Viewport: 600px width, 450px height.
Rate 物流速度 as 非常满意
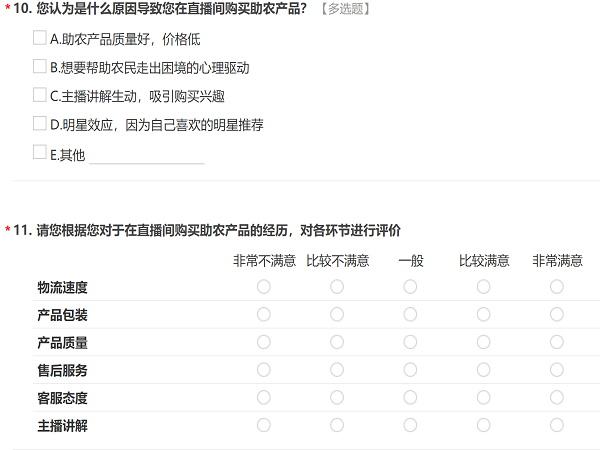(x=557, y=287)
